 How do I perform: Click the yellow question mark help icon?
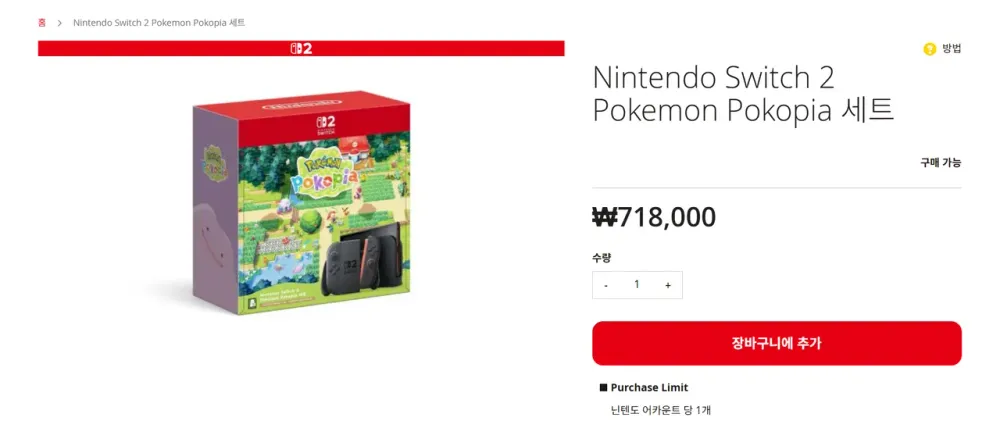[x=930, y=49]
